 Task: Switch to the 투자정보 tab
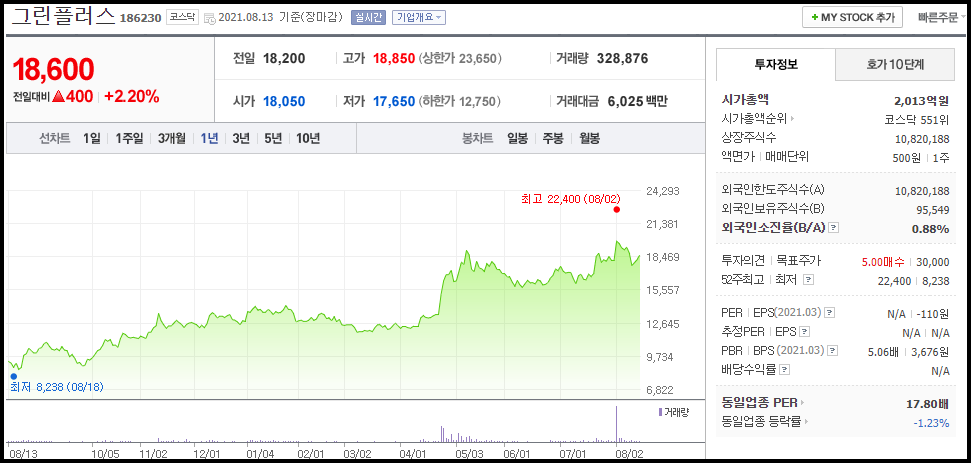click(x=775, y=64)
